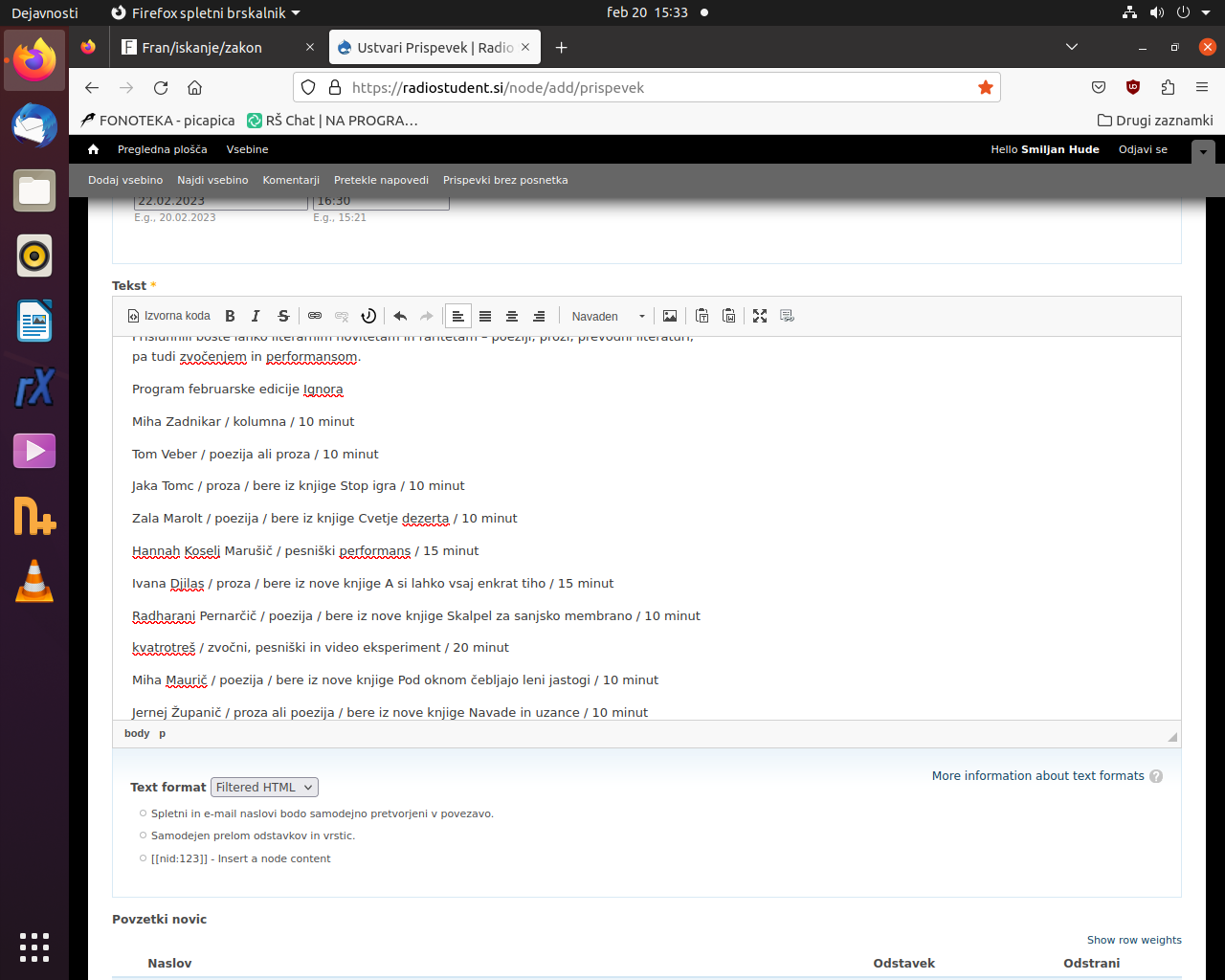The image size is (1225, 980).
Task: Toggle bold formatting in the editor
Action: coord(230,316)
